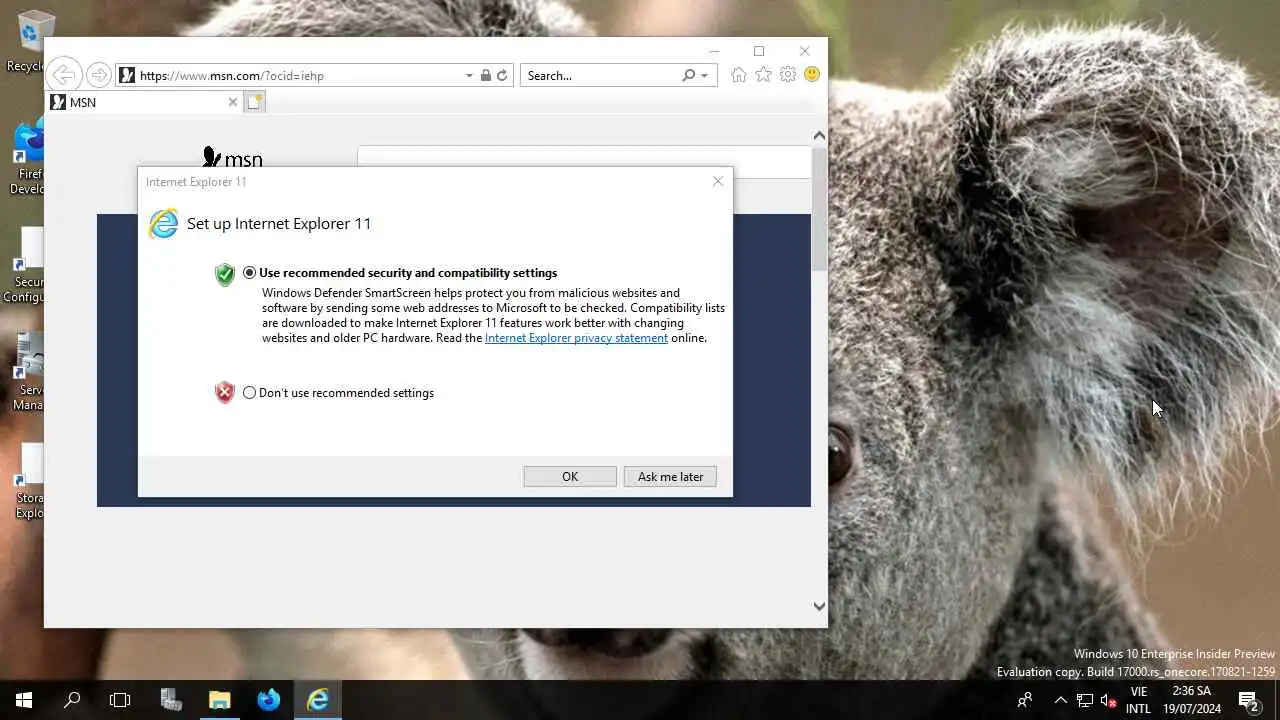Go forward using the browser Forward arrow
This screenshot has width=1280, height=720.
(x=98, y=75)
